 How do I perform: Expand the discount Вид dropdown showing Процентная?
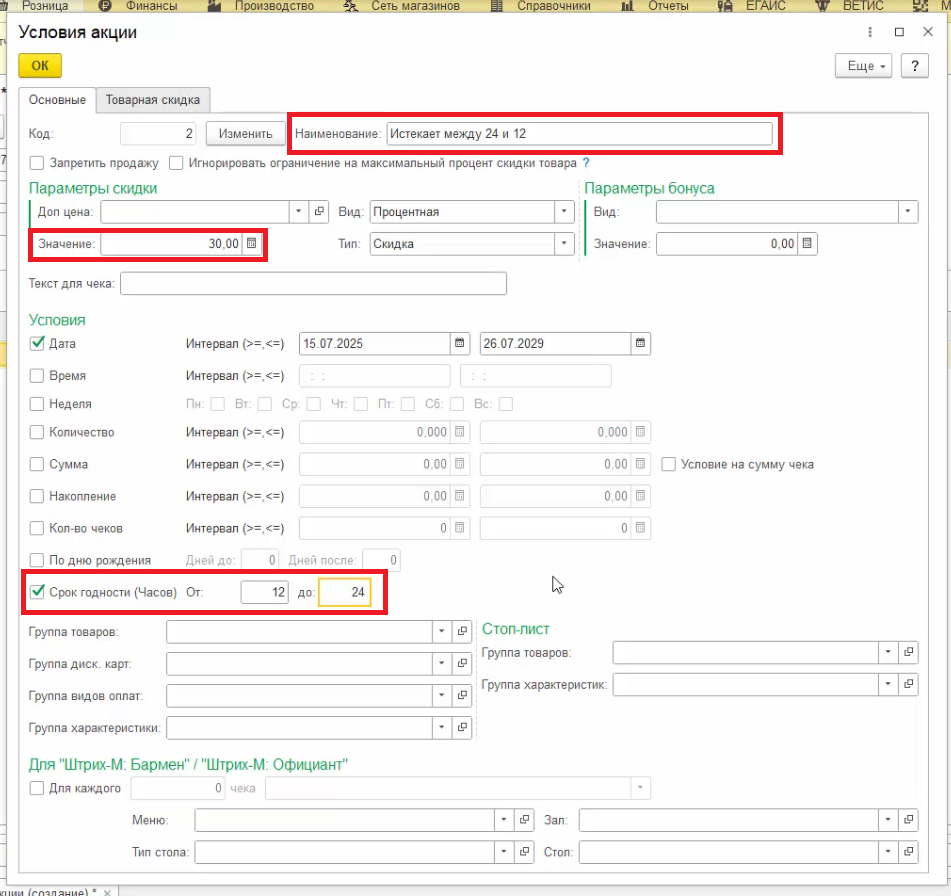tap(565, 212)
